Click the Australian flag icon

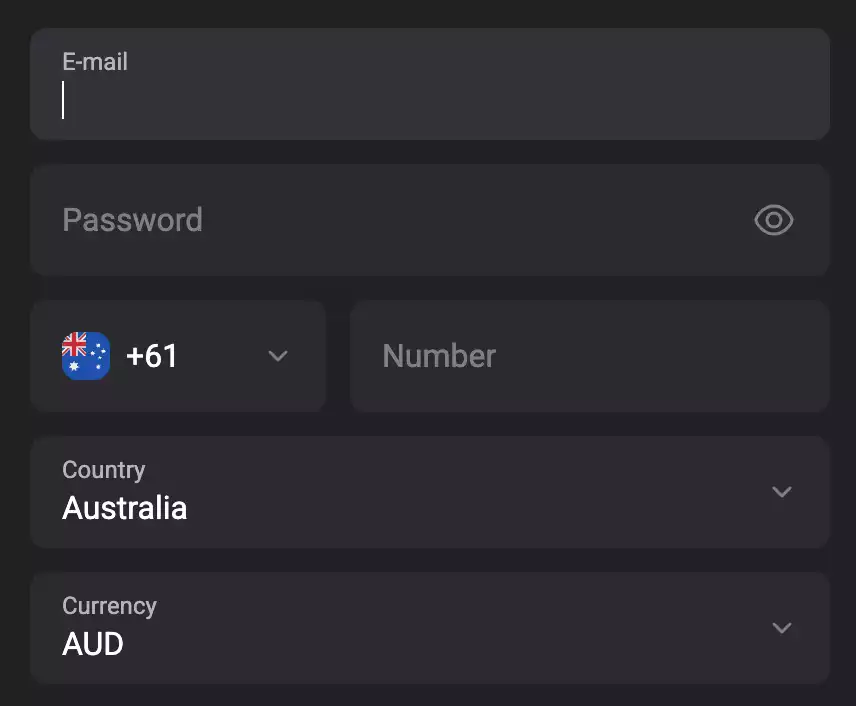(86, 356)
